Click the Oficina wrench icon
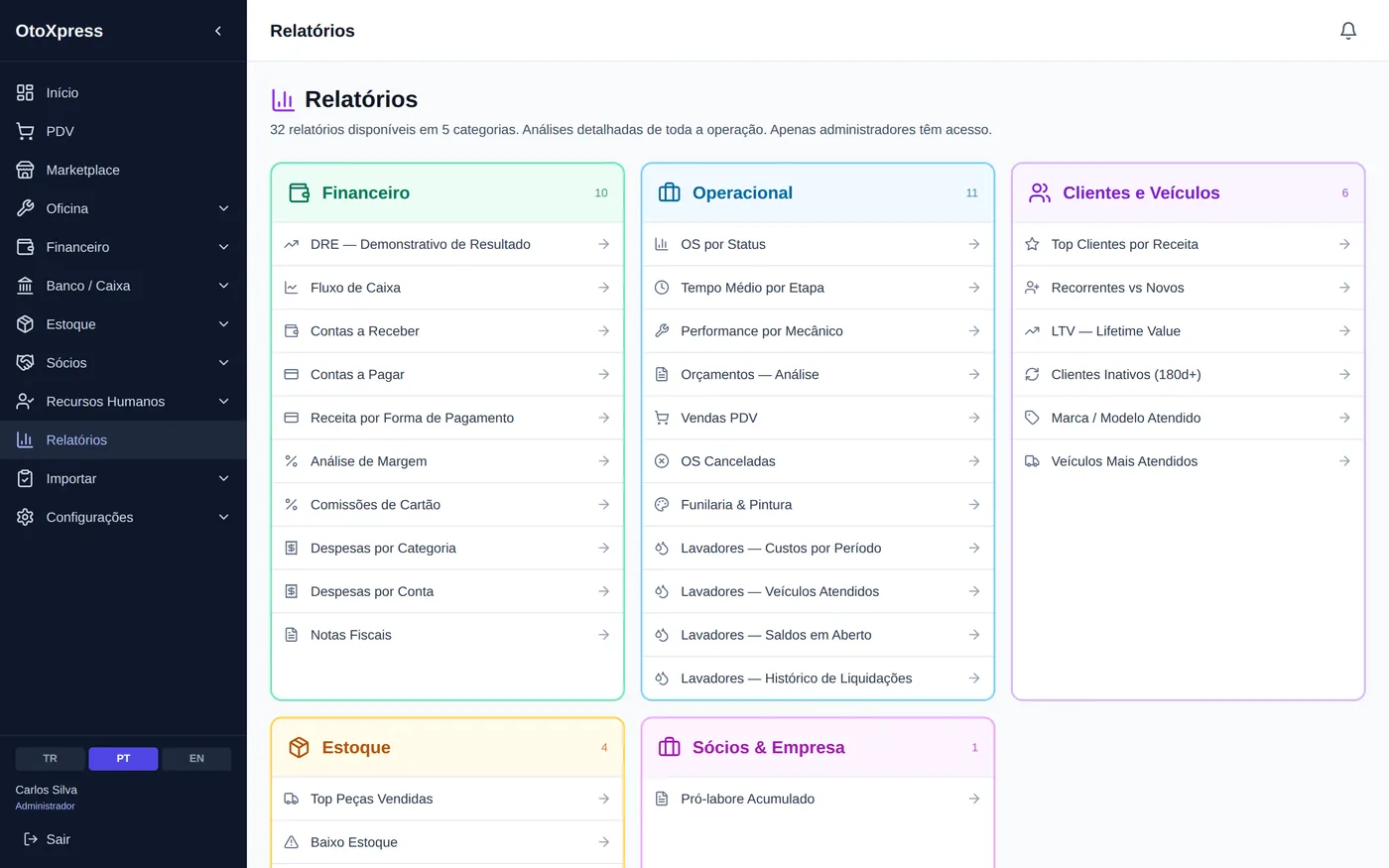The image size is (1389, 868). click(26, 208)
